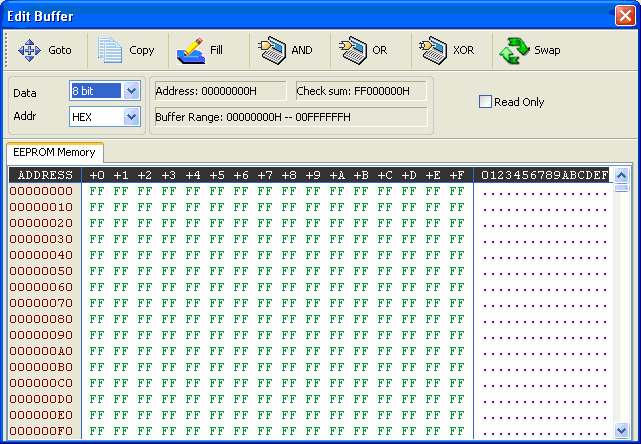Click the ASCII column header 0123456789ABCDEF
This screenshot has width=641, height=444.
click(544, 175)
